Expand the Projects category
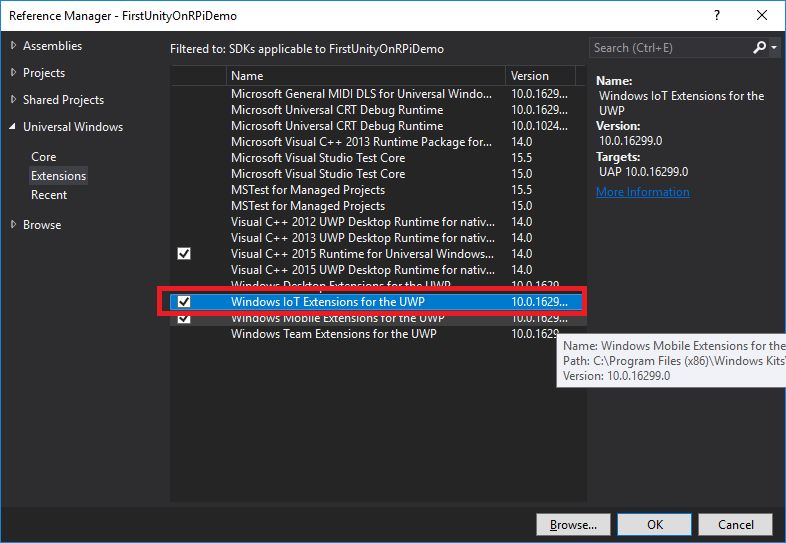786x543 pixels. point(14,73)
